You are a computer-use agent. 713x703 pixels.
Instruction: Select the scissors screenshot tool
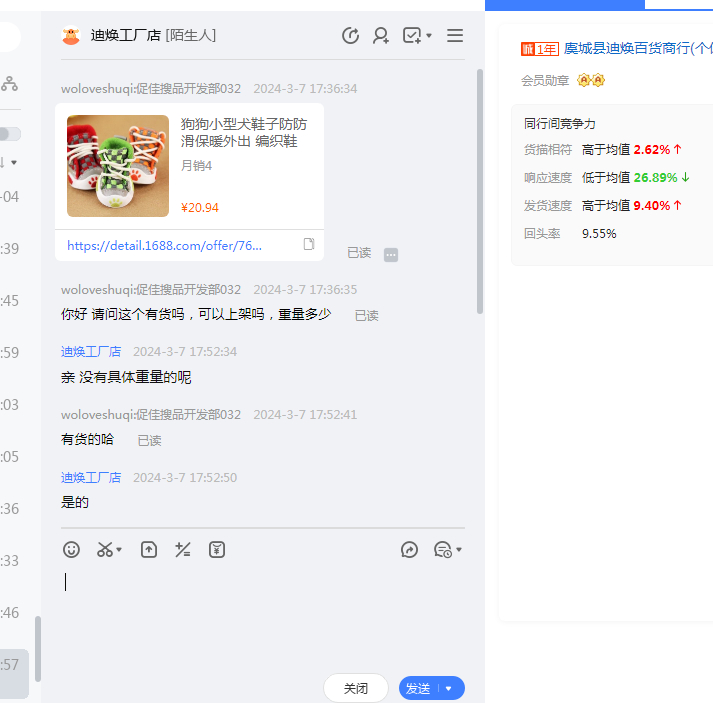pos(105,550)
